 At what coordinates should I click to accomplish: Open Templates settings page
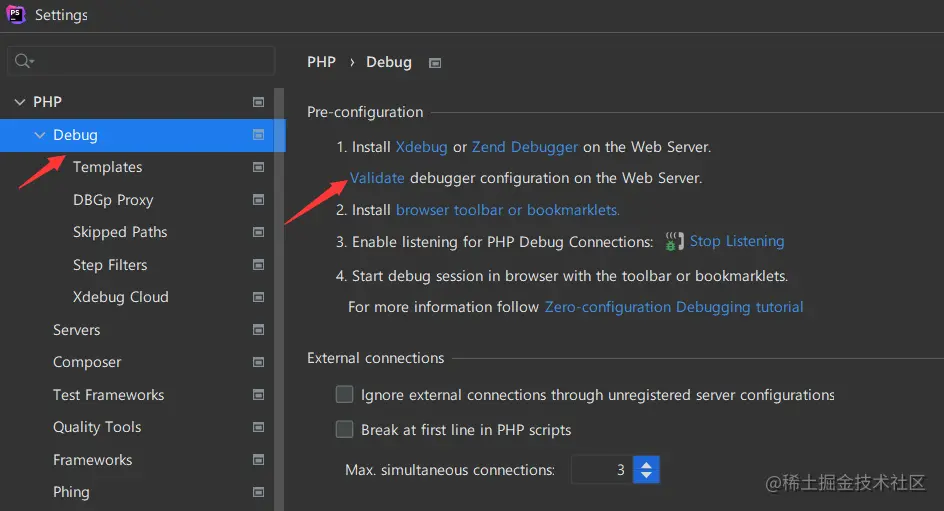point(108,167)
